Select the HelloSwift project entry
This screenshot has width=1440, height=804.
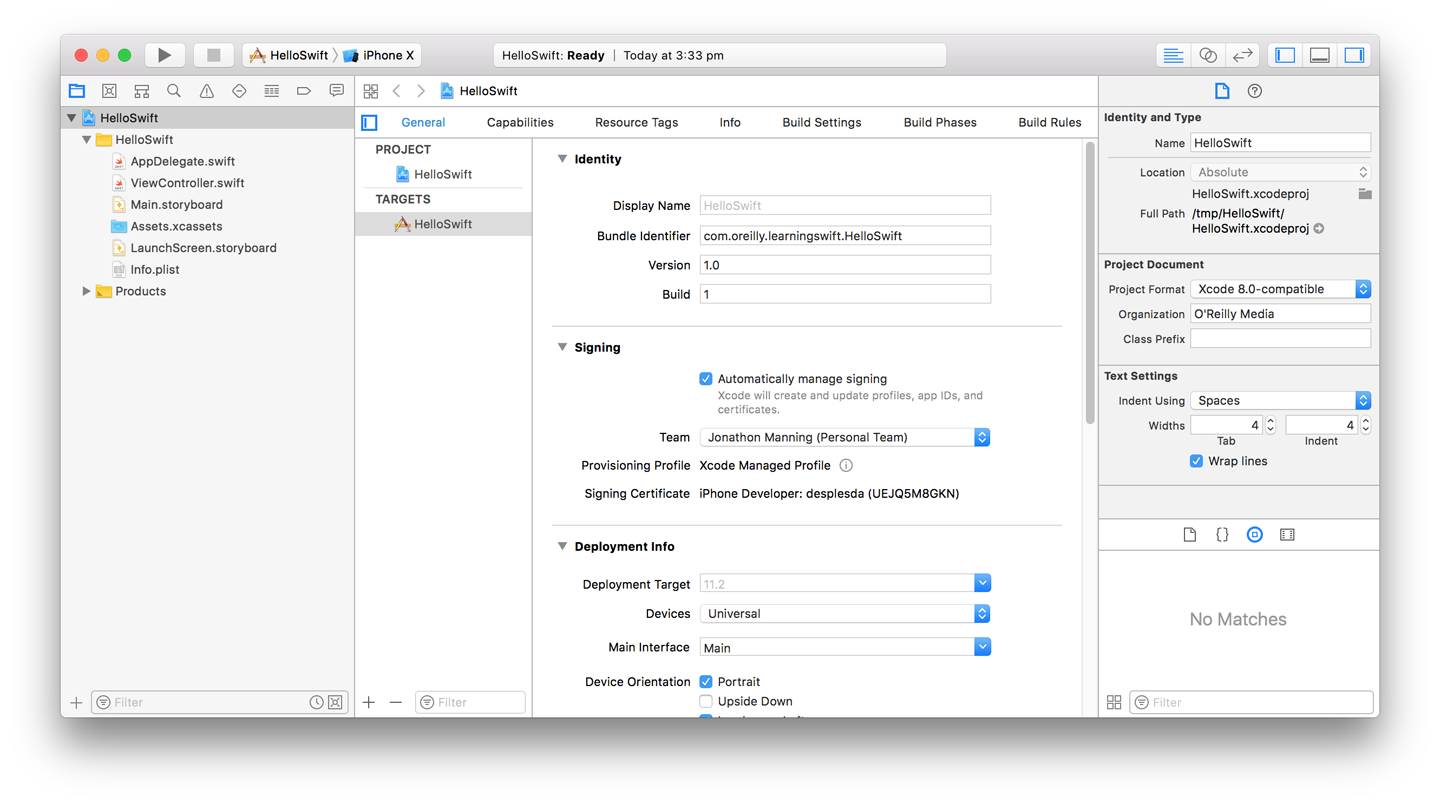443,174
